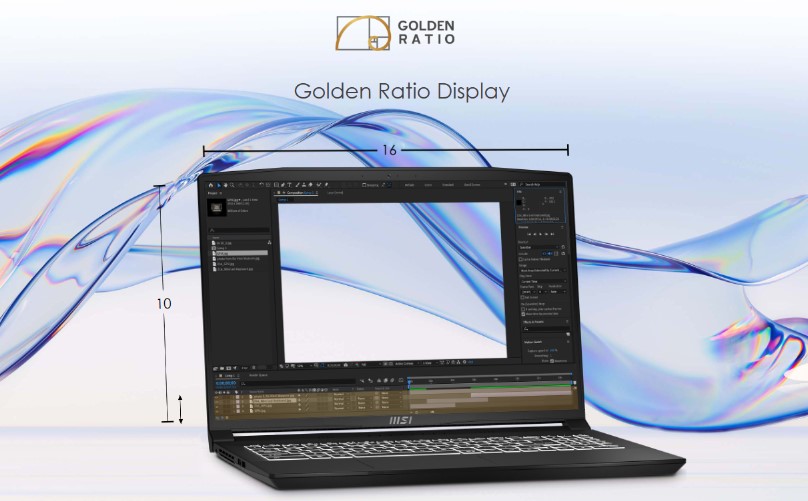Toggle Move time to preview time checkbox
This screenshot has height=501, width=808.
pyautogui.click(x=524, y=314)
